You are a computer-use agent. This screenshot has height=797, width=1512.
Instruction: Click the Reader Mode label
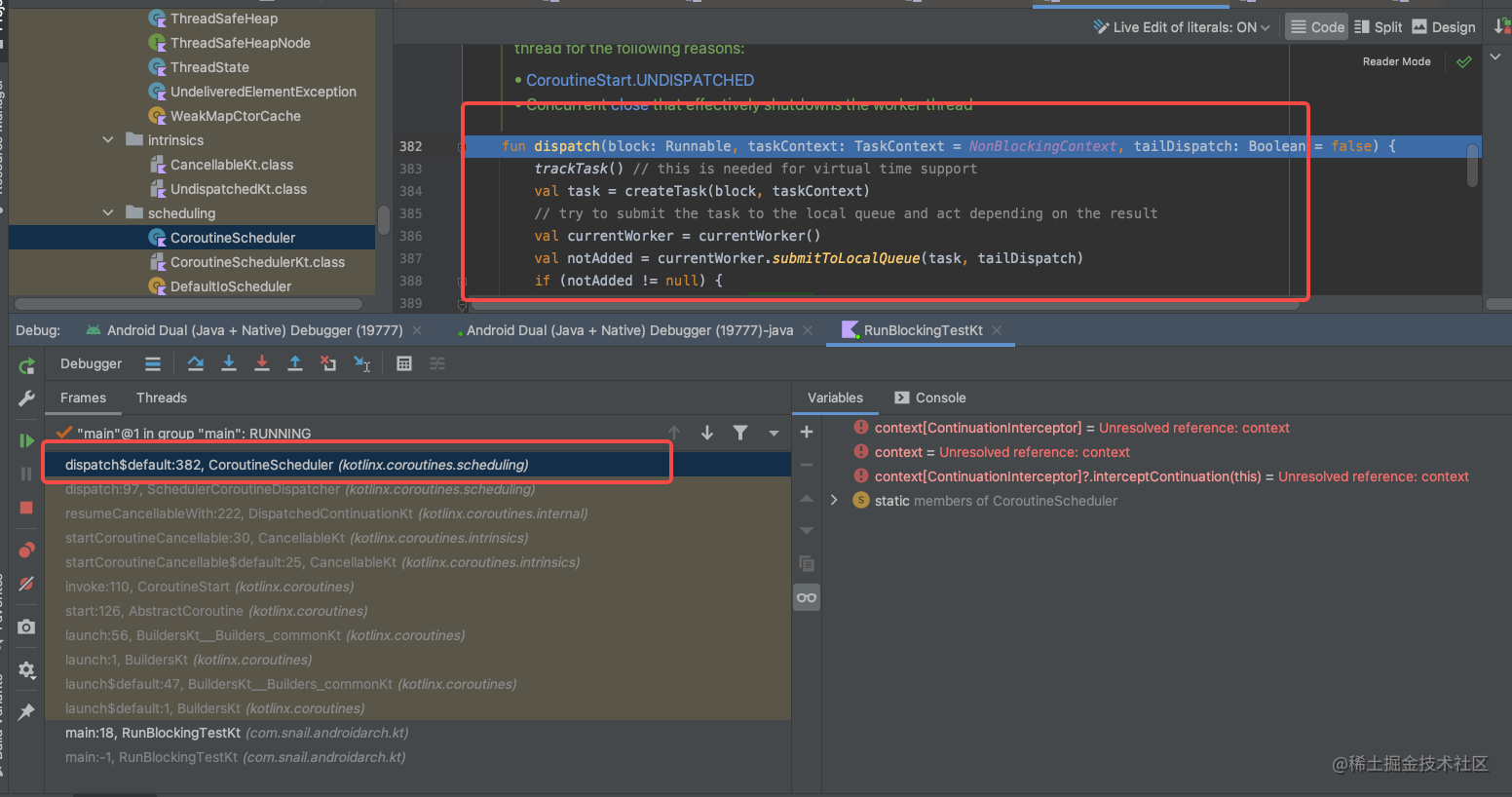click(x=1396, y=61)
